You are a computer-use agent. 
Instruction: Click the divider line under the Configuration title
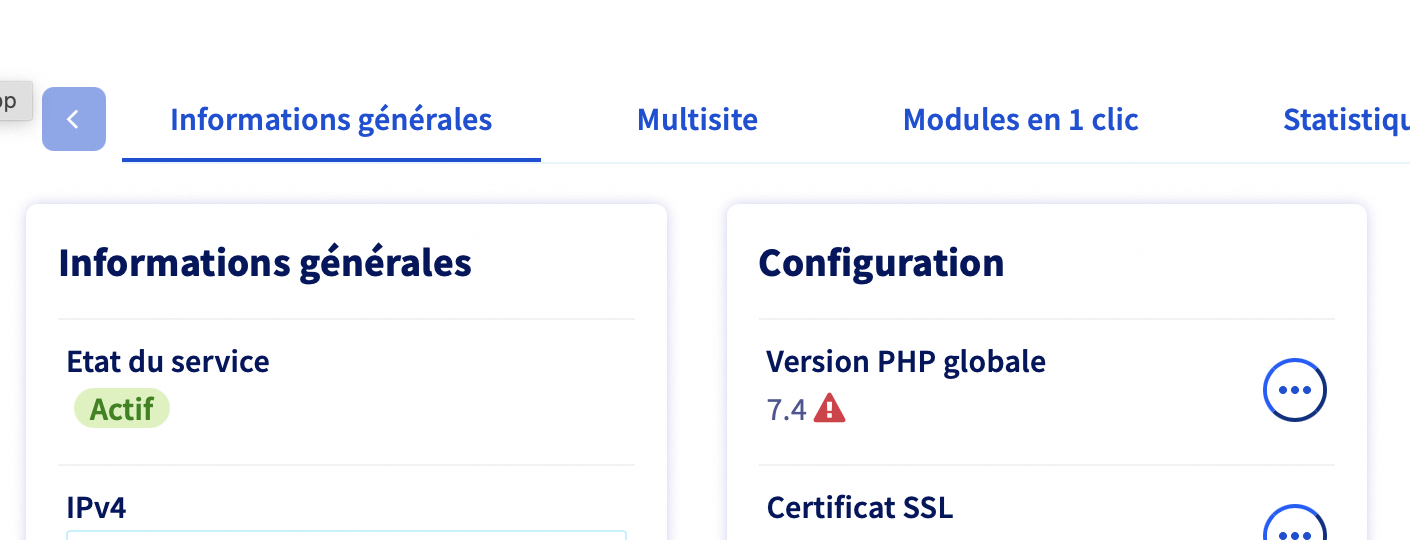[x=1045, y=319]
